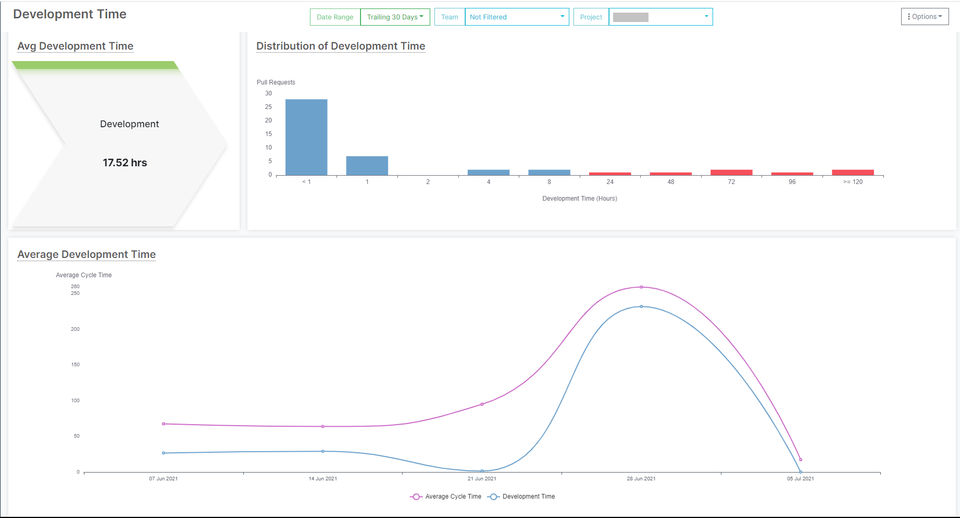Select the red bar for >= 120 hours
Viewport: 960px width, 518px height.
(853, 173)
